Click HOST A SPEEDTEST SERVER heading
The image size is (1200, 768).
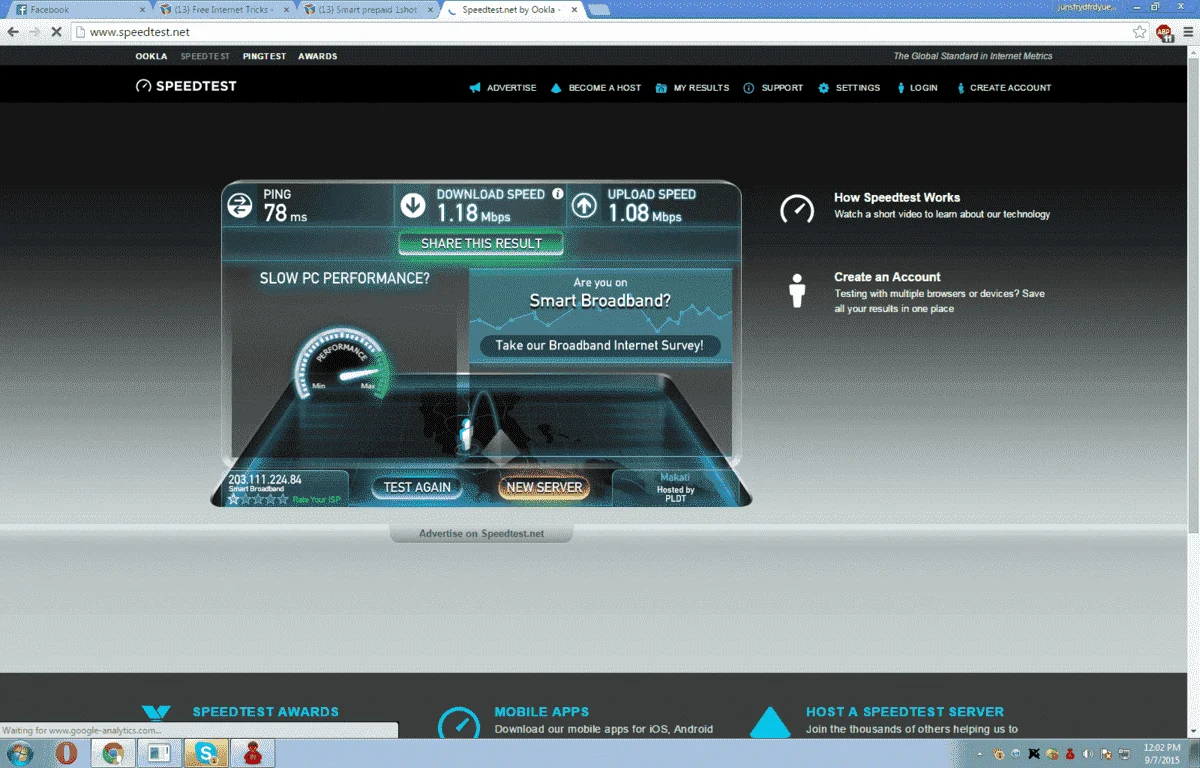click(905, 712)
